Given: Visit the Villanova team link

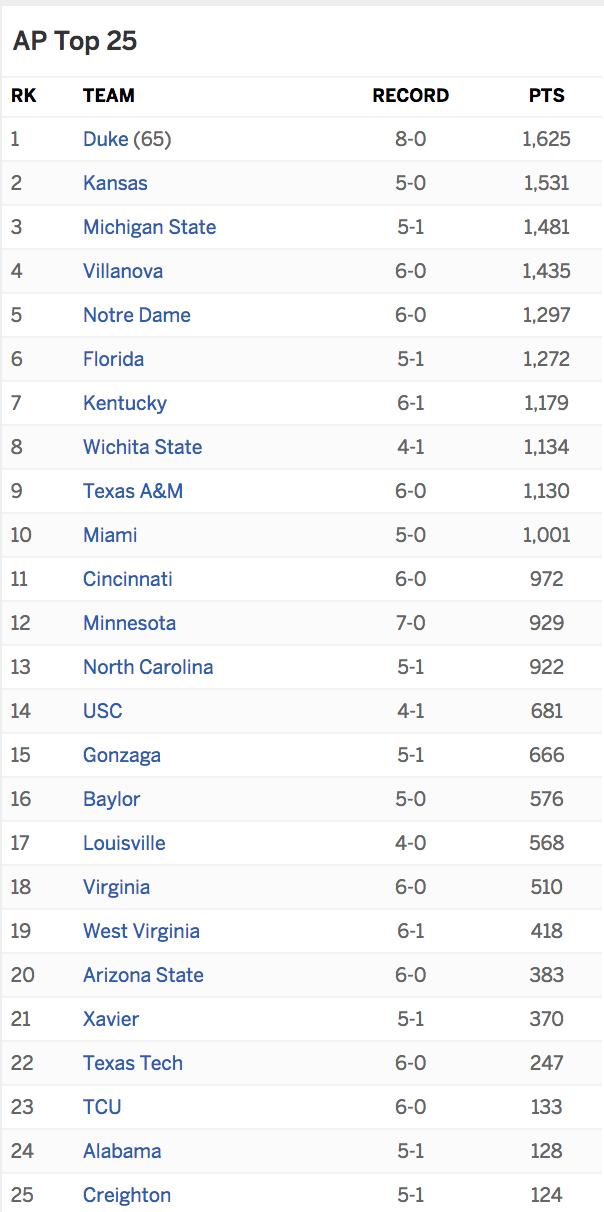Looking at the screenshot, I should click(123, 271).
